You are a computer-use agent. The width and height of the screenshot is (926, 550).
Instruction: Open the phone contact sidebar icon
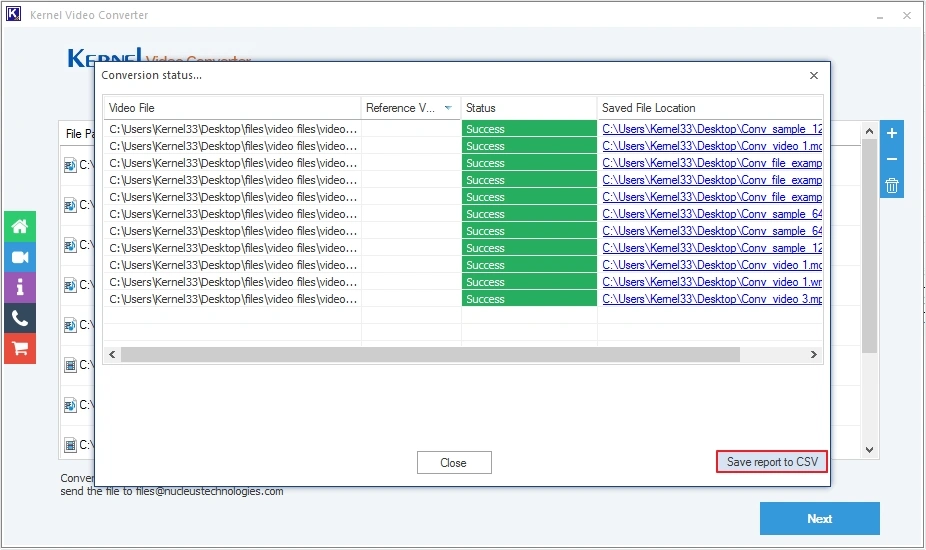(x=20, y=318)
